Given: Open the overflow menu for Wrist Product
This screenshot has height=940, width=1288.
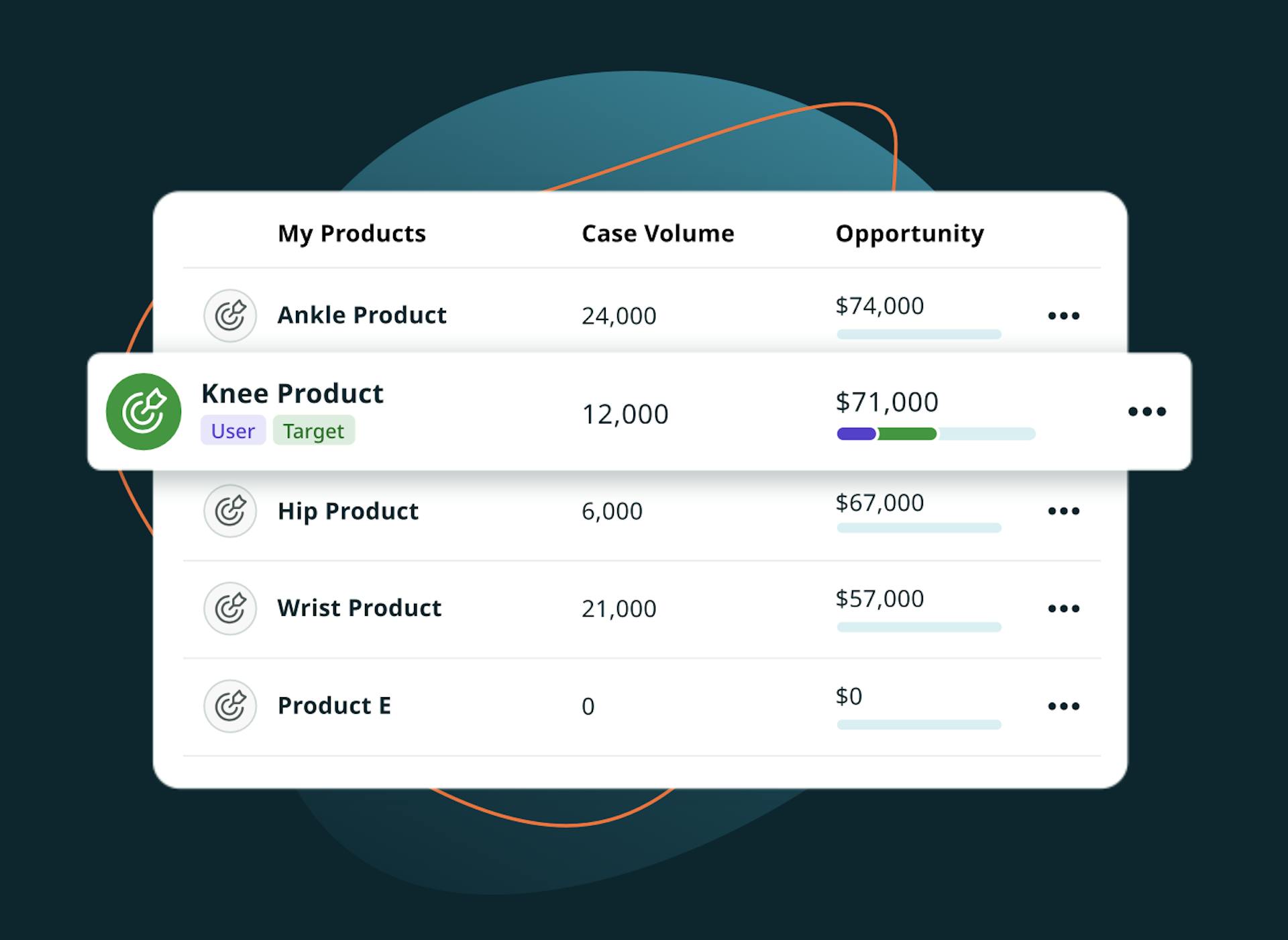Looking at the screenshot, I should click(1063, 609).
